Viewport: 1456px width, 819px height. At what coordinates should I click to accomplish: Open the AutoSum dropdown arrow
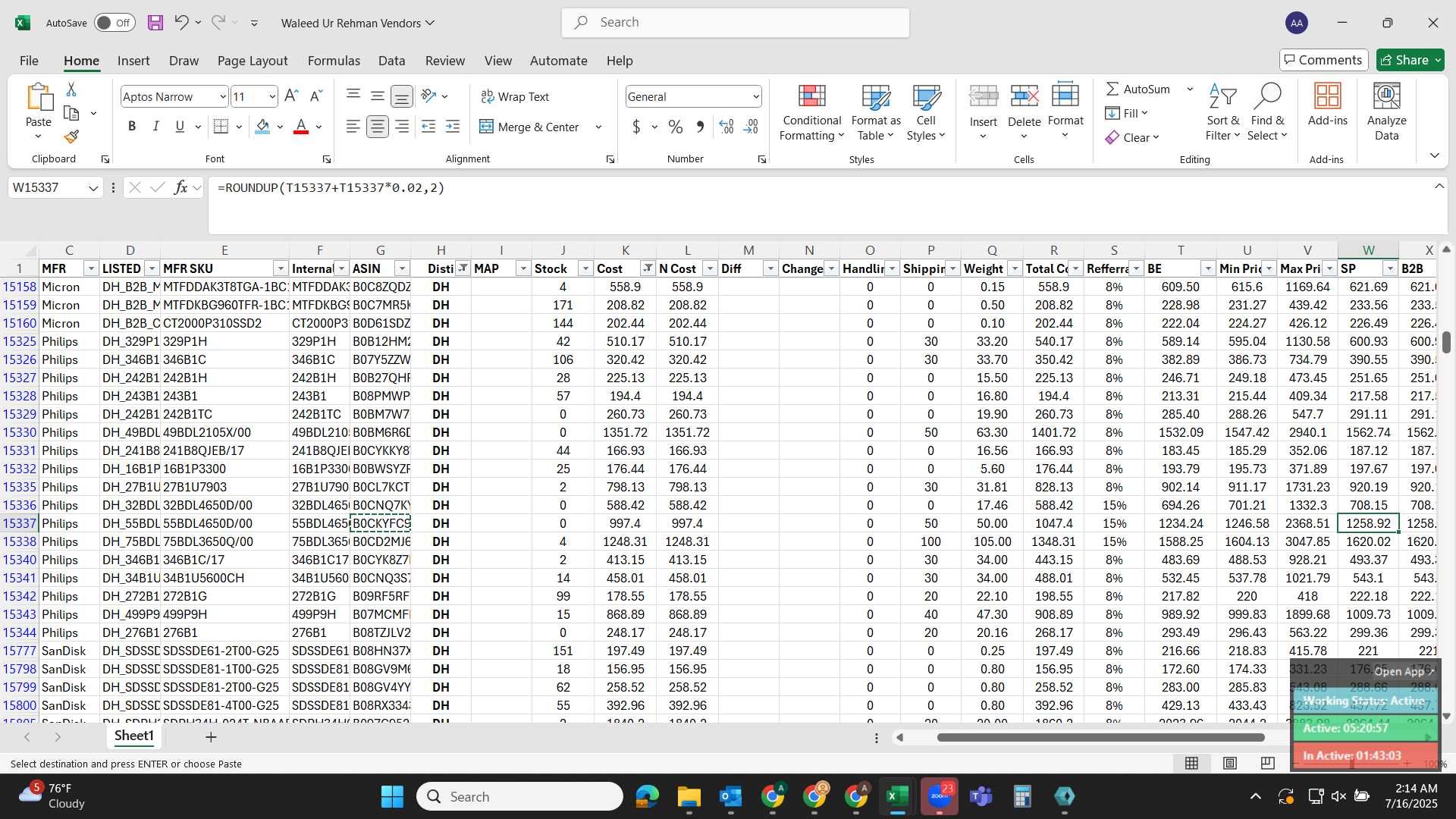pos(1190,89)
